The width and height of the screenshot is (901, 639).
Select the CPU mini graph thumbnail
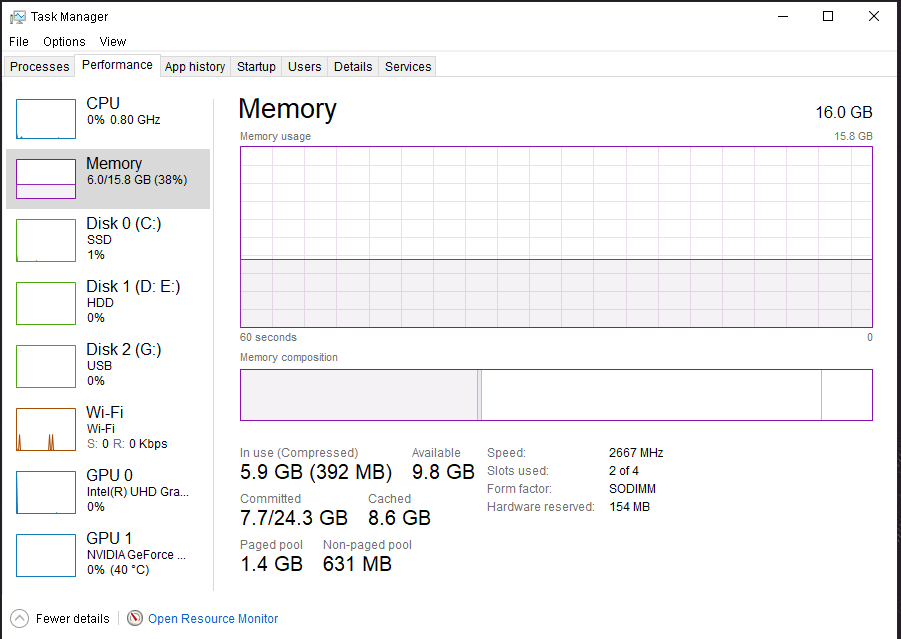tap(46, 119)
